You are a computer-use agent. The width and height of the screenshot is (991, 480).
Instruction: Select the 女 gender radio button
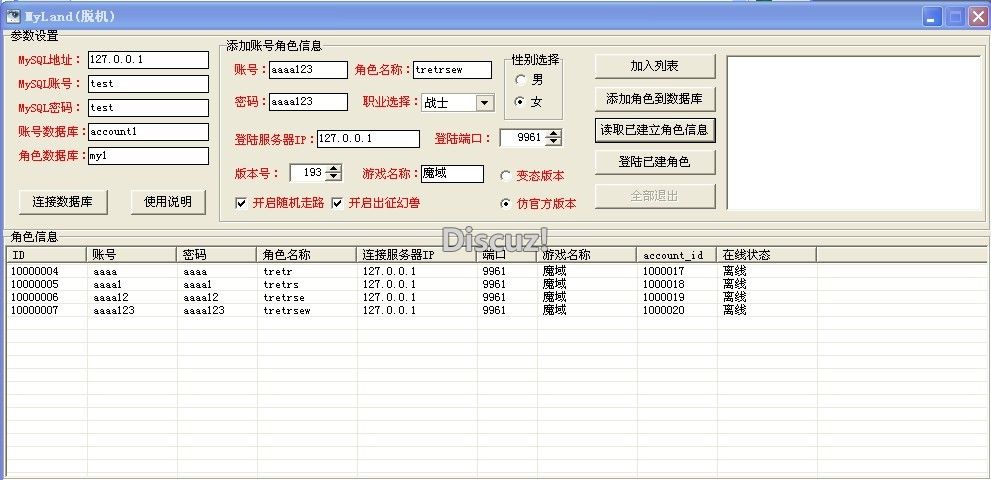520,101
